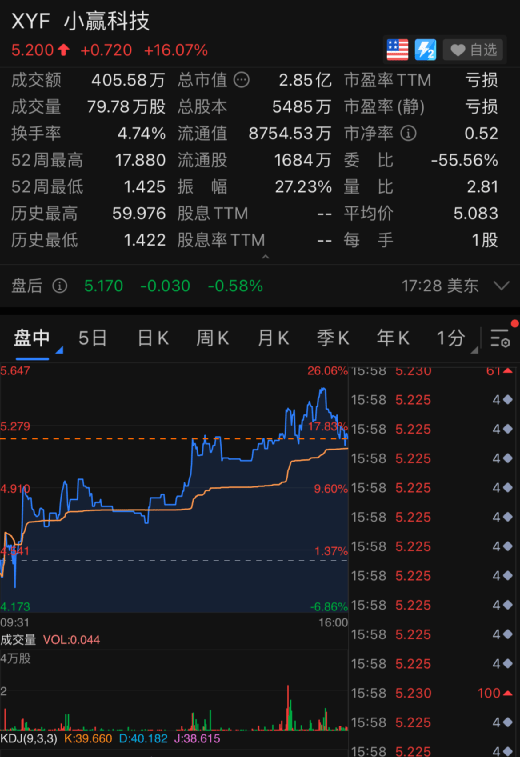Click 量比 value 2.81
520x757 pixels.
click(482, 187)
